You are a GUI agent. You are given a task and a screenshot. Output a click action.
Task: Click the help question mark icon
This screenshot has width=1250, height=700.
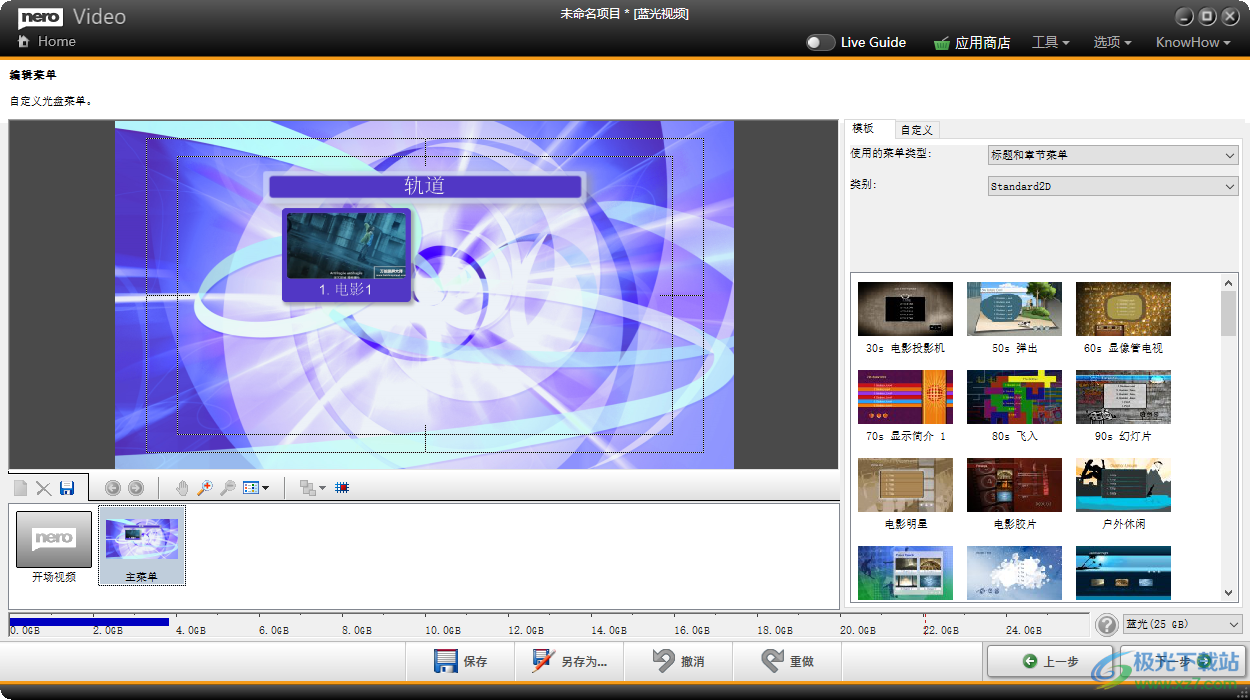coord(1106,625)
